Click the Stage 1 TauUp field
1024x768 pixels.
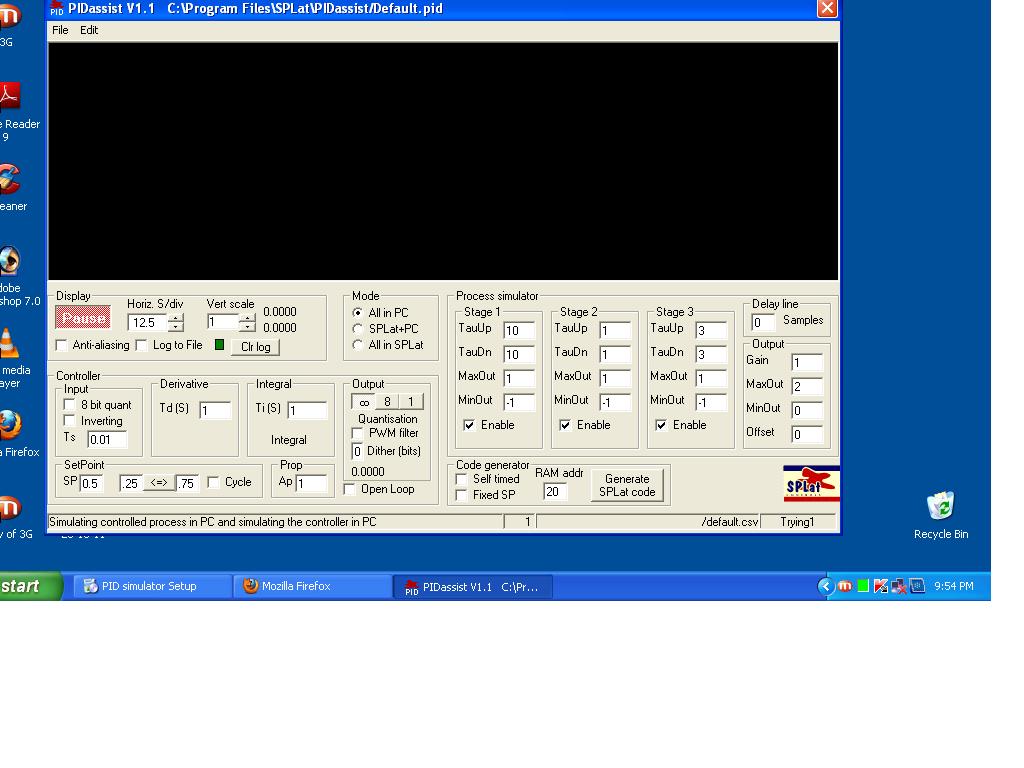coord(519,330)
